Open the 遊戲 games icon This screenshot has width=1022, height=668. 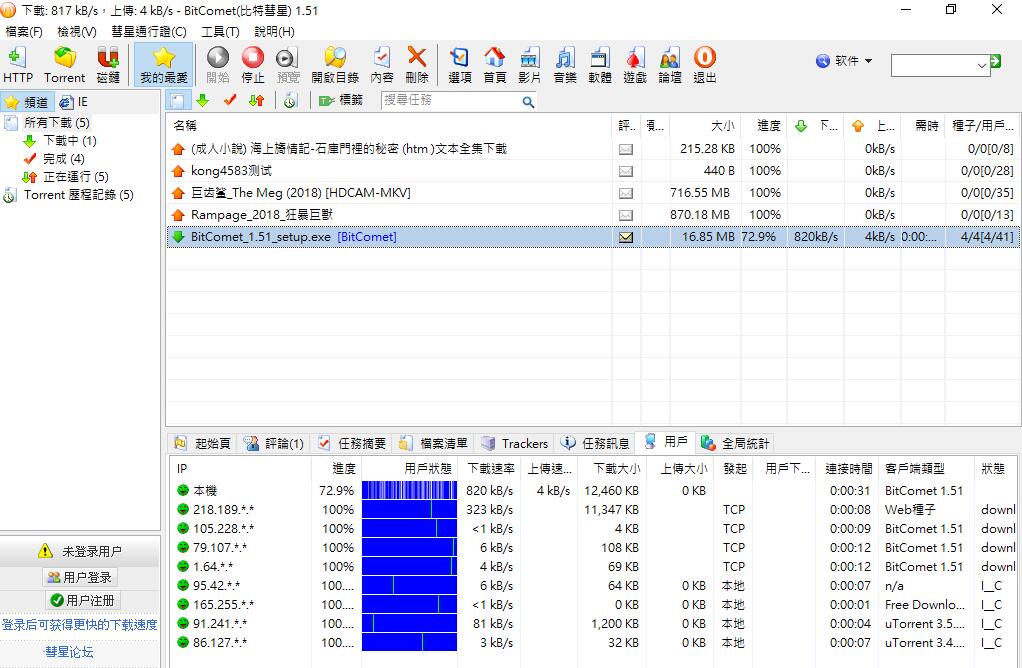coord(635,65)
